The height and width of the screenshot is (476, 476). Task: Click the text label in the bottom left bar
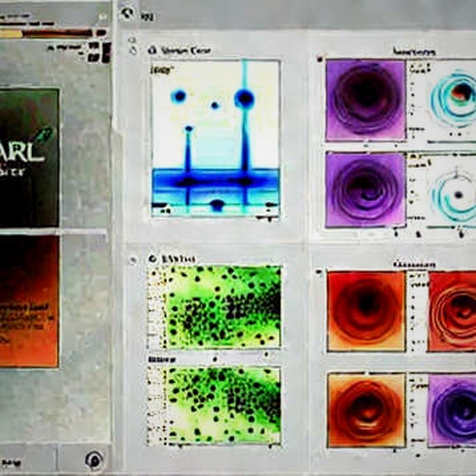[x=11, y=463]
